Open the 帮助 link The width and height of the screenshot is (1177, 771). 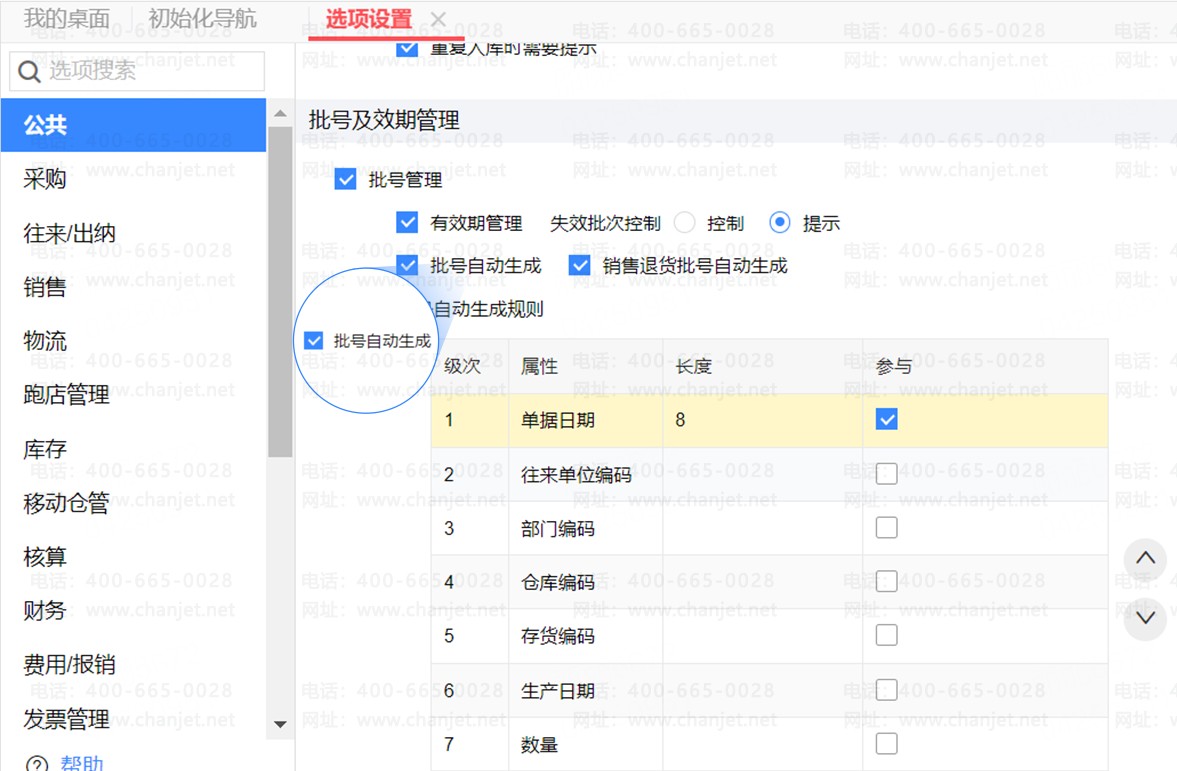click(82, 764)
